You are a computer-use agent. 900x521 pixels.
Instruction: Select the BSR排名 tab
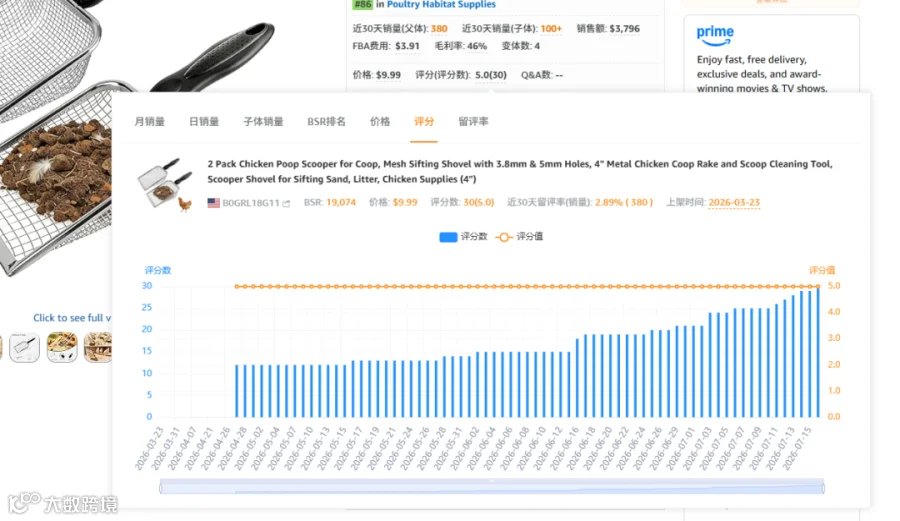coord(326,122)
